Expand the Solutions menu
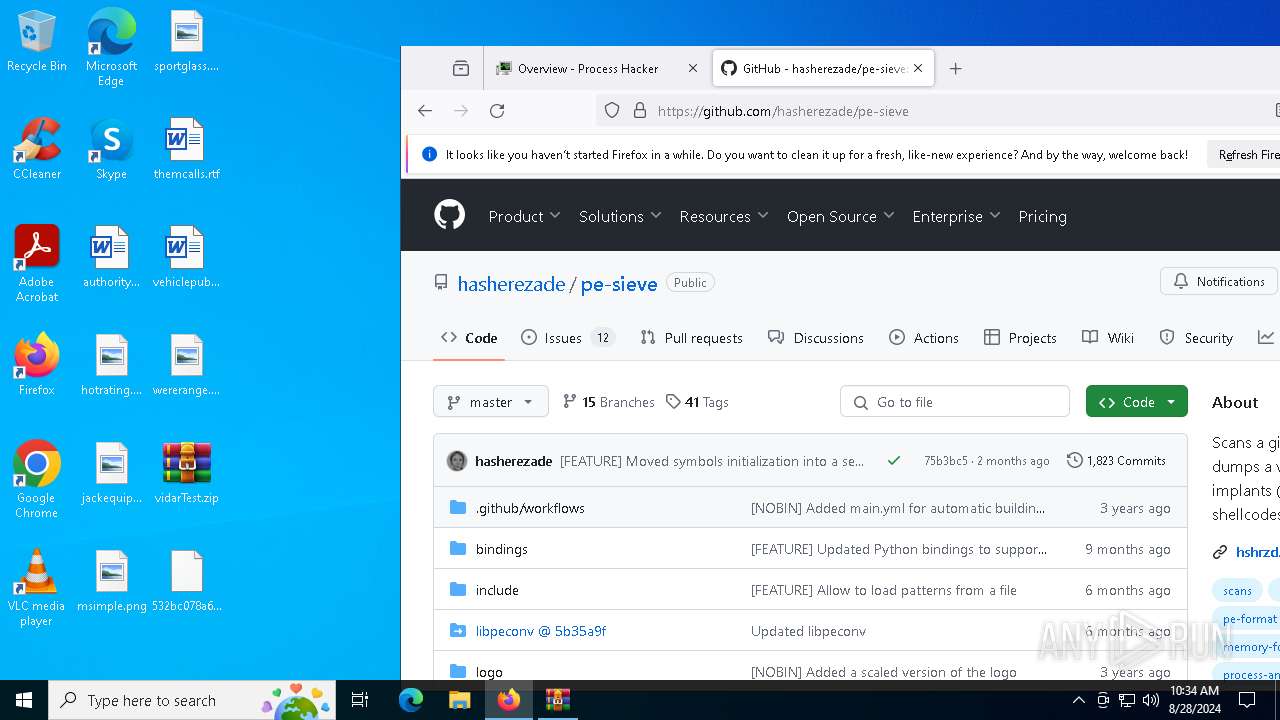 pos(620,216)
